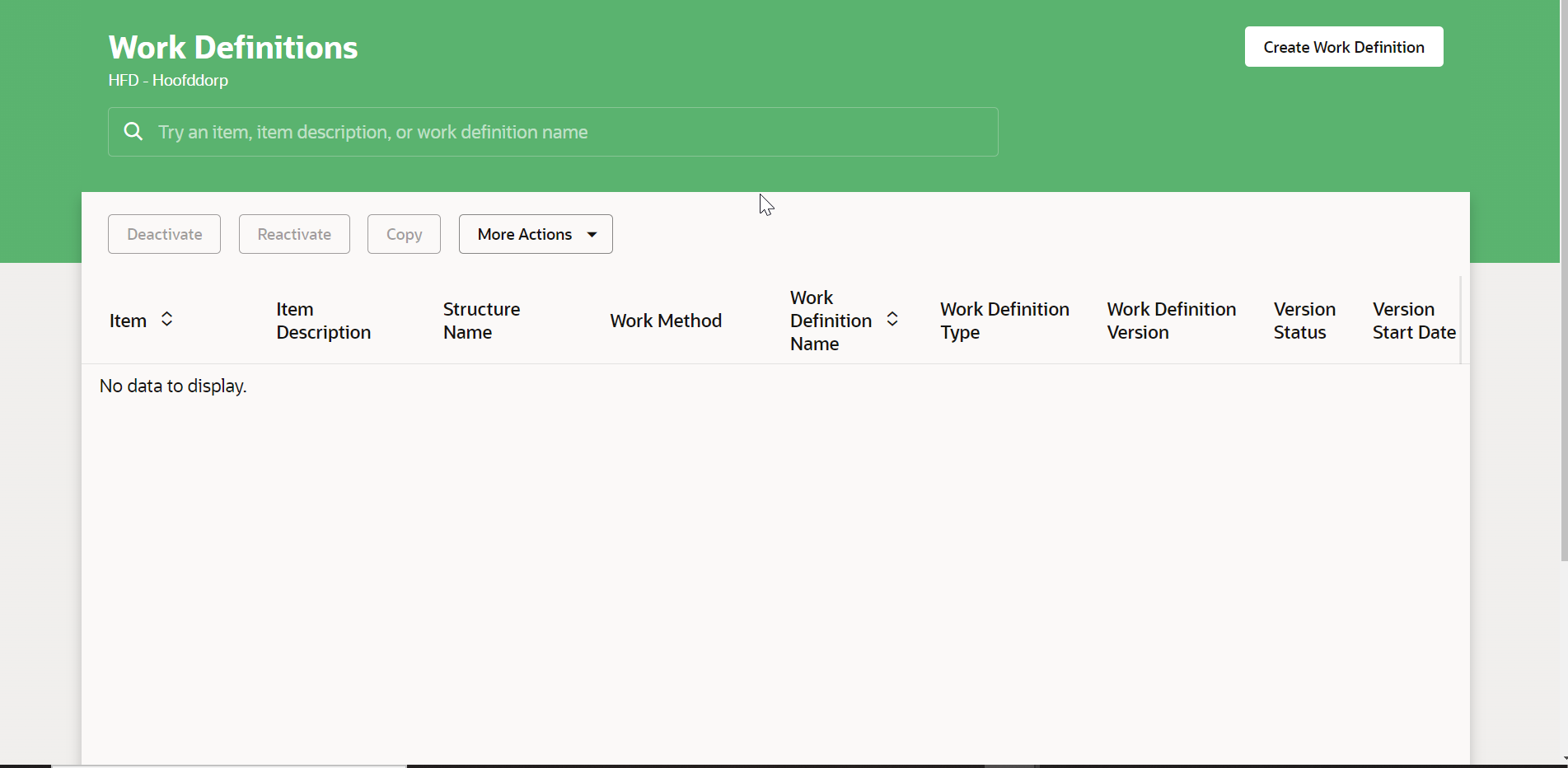Click the sort icon beside Item column
The height and width of the screenshot is (768, 1568).
point(167,319)
